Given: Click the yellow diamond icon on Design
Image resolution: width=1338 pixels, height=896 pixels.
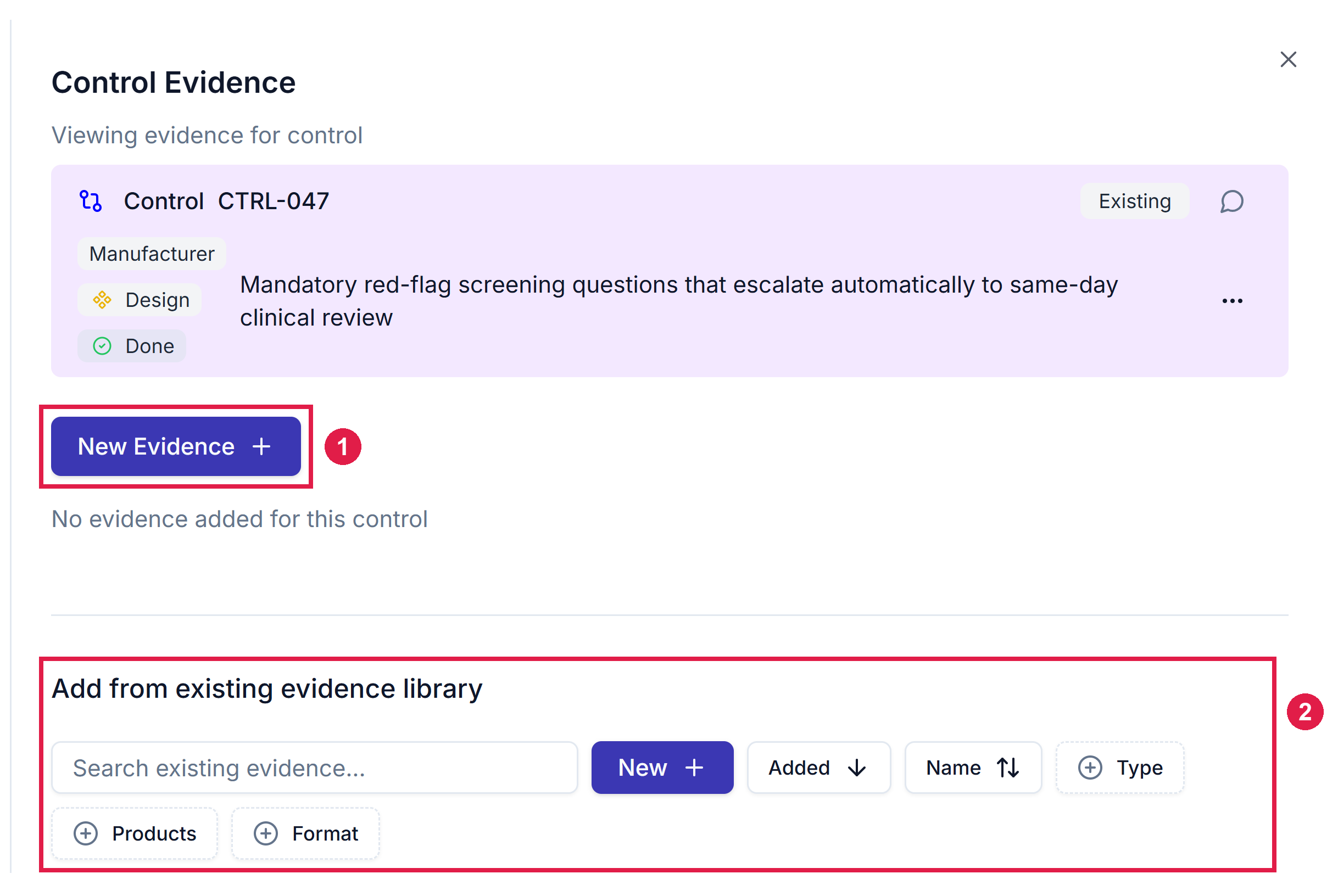Looking at the screenshot, I should tap(102, 300).
